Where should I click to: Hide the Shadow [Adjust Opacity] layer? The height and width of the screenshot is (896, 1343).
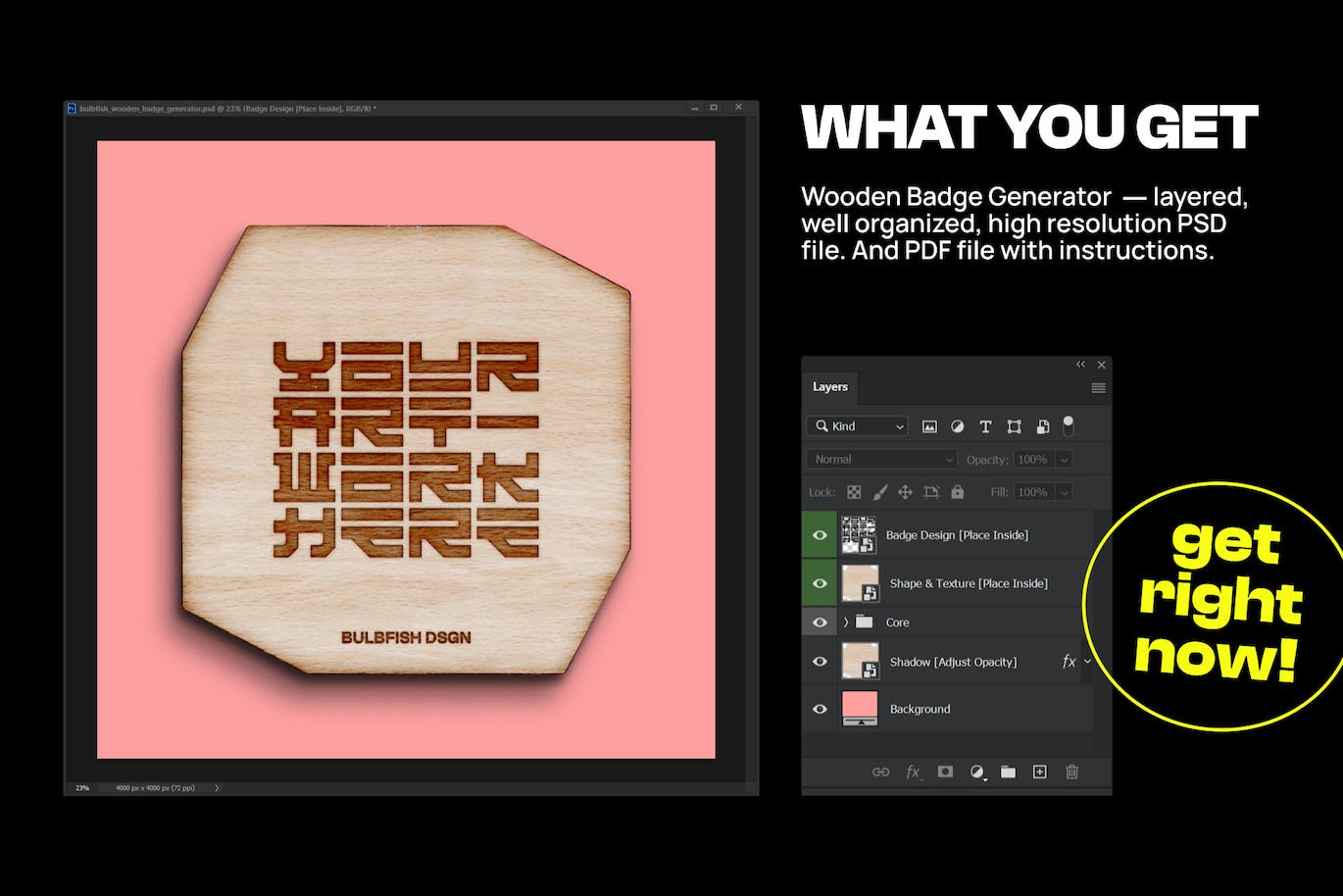pos(820,662)
